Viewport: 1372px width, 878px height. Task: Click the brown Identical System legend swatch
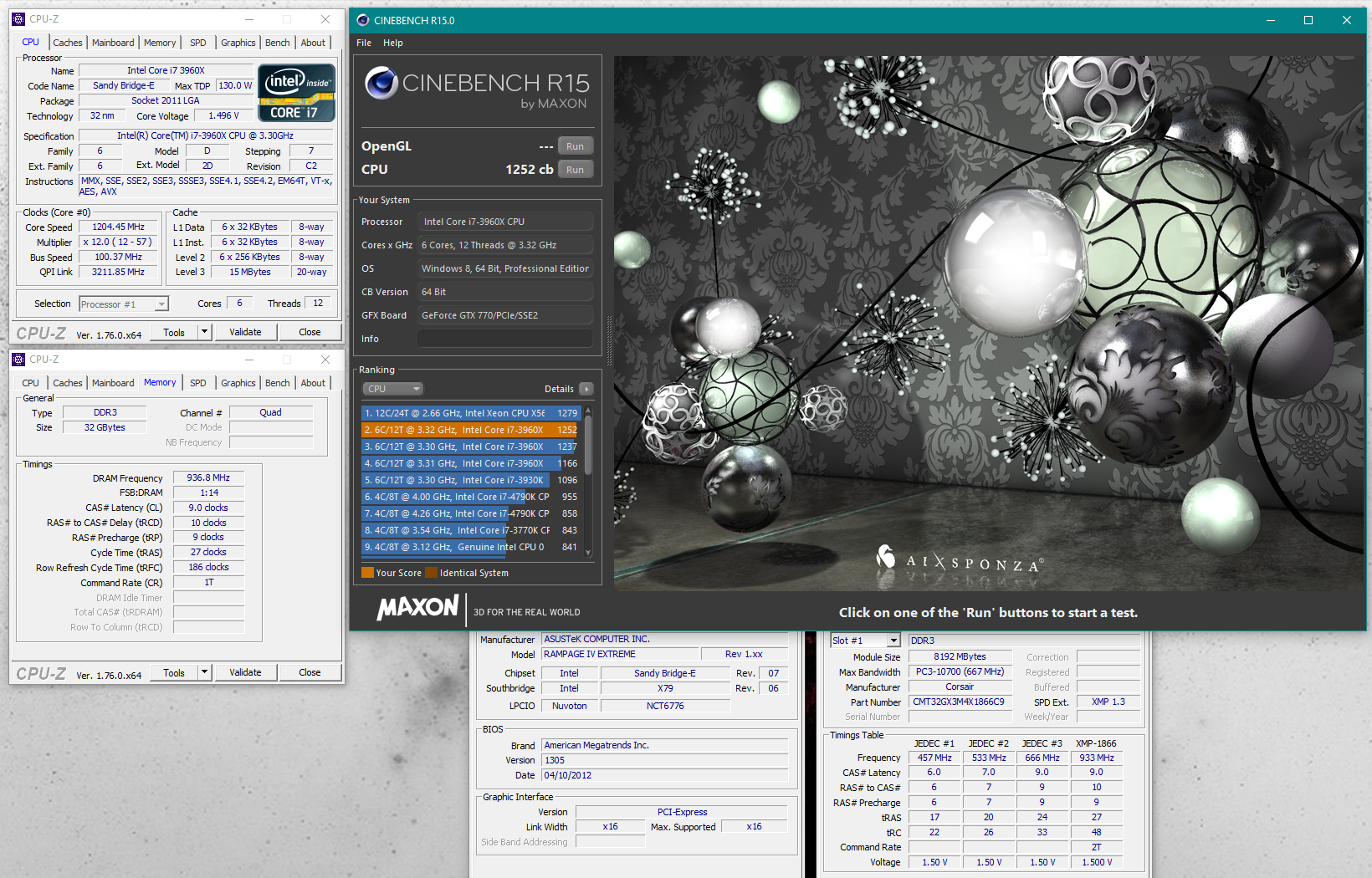click(x=431, y=573)
